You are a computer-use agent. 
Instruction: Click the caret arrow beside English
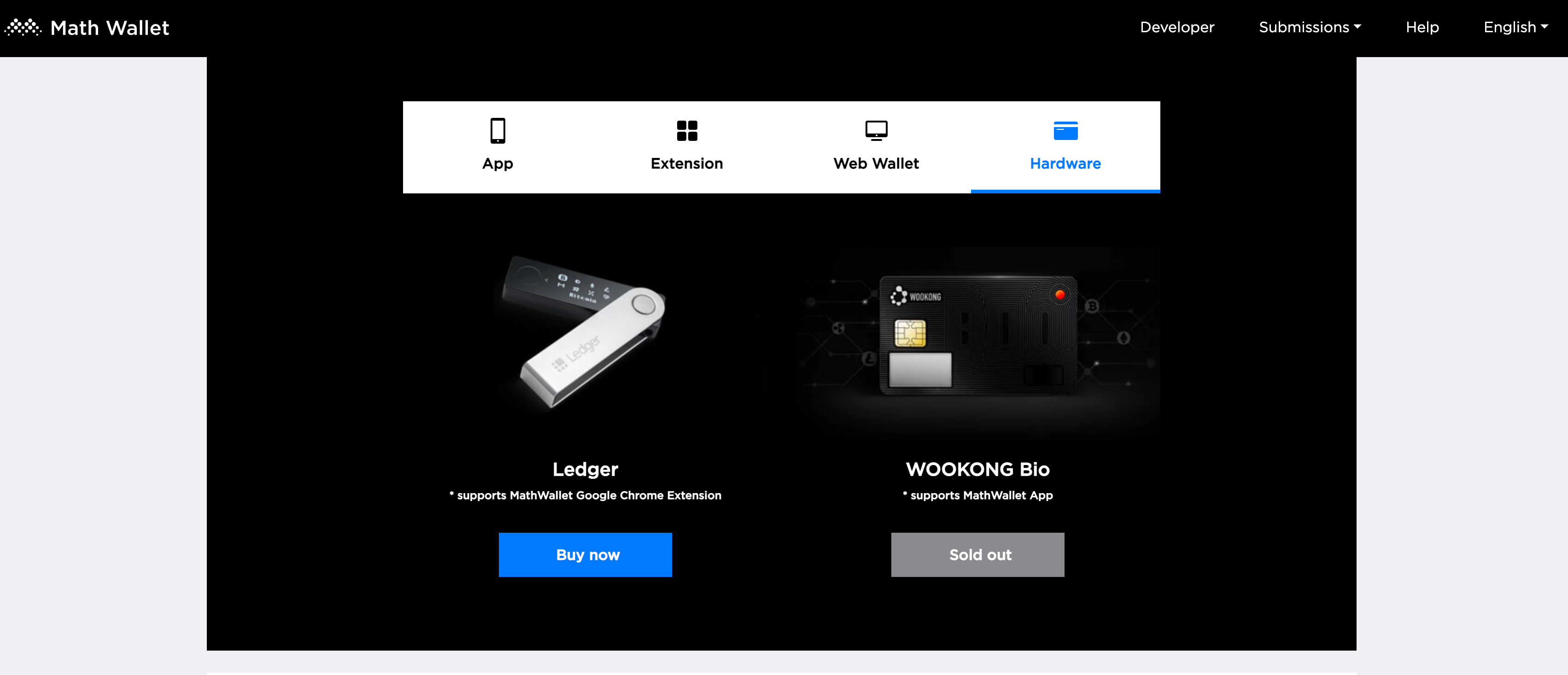1544,27
